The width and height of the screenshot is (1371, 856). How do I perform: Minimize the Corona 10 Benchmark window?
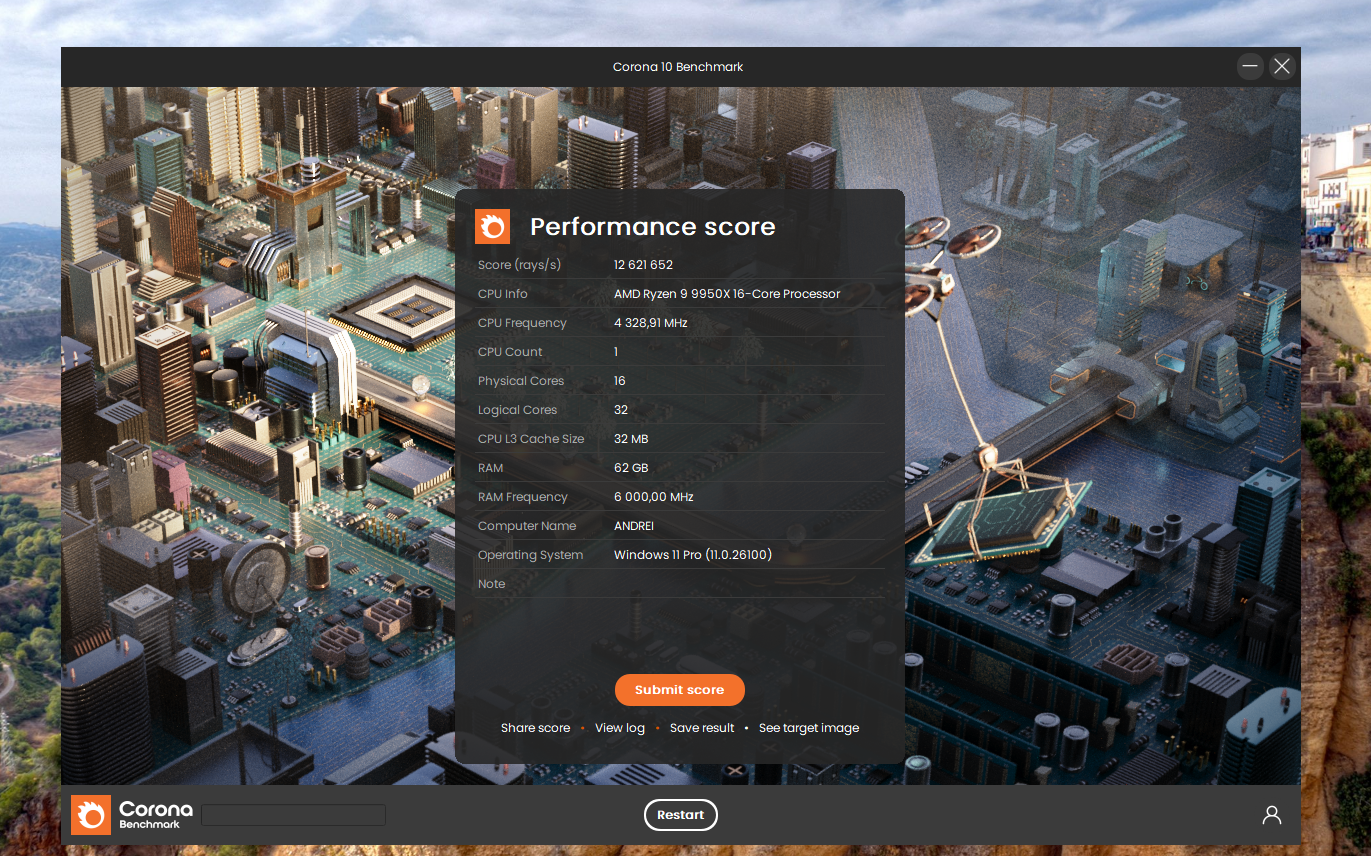point(1250,67)
